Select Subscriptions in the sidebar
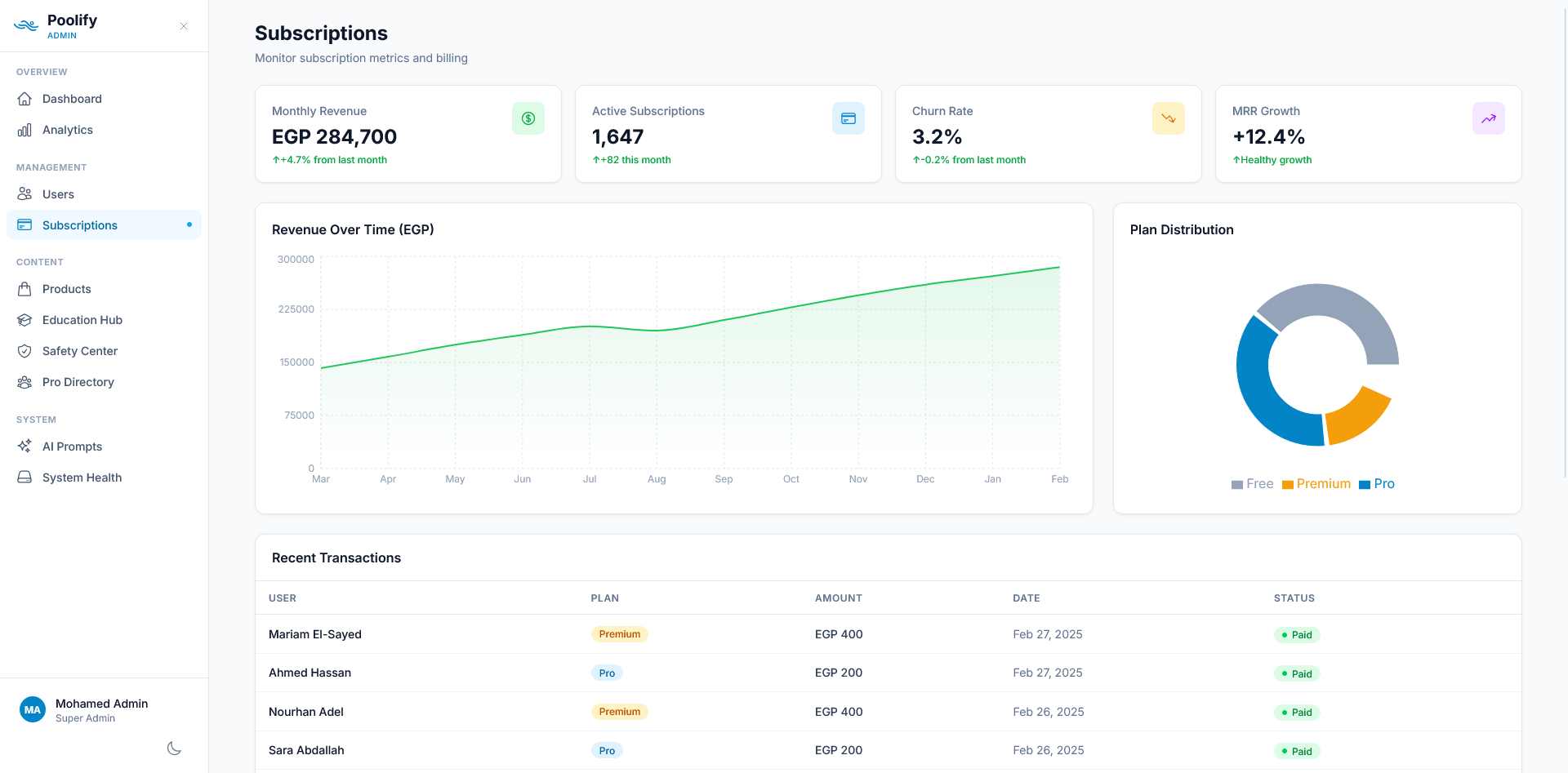 104,225
